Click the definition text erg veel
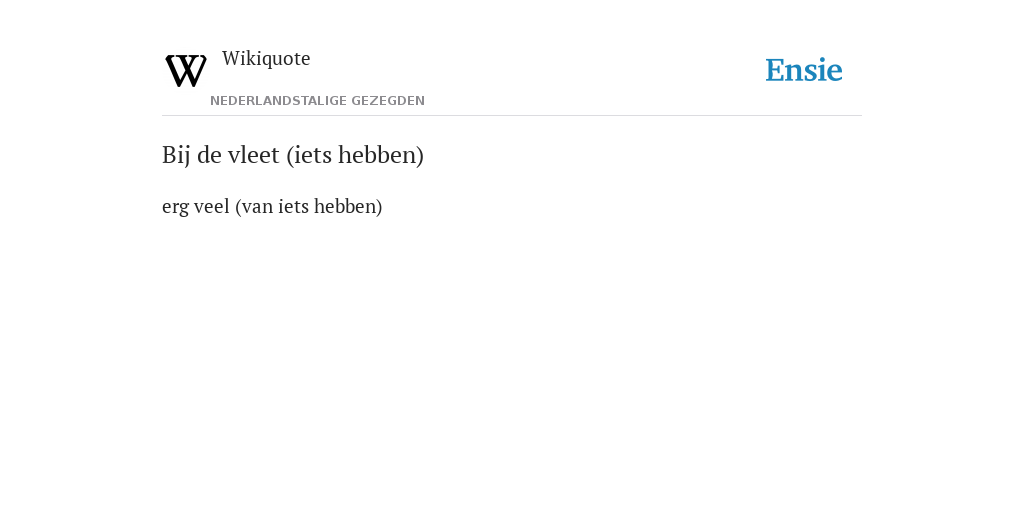Viewport: 1024px width, 512px height. click(196, 206)
